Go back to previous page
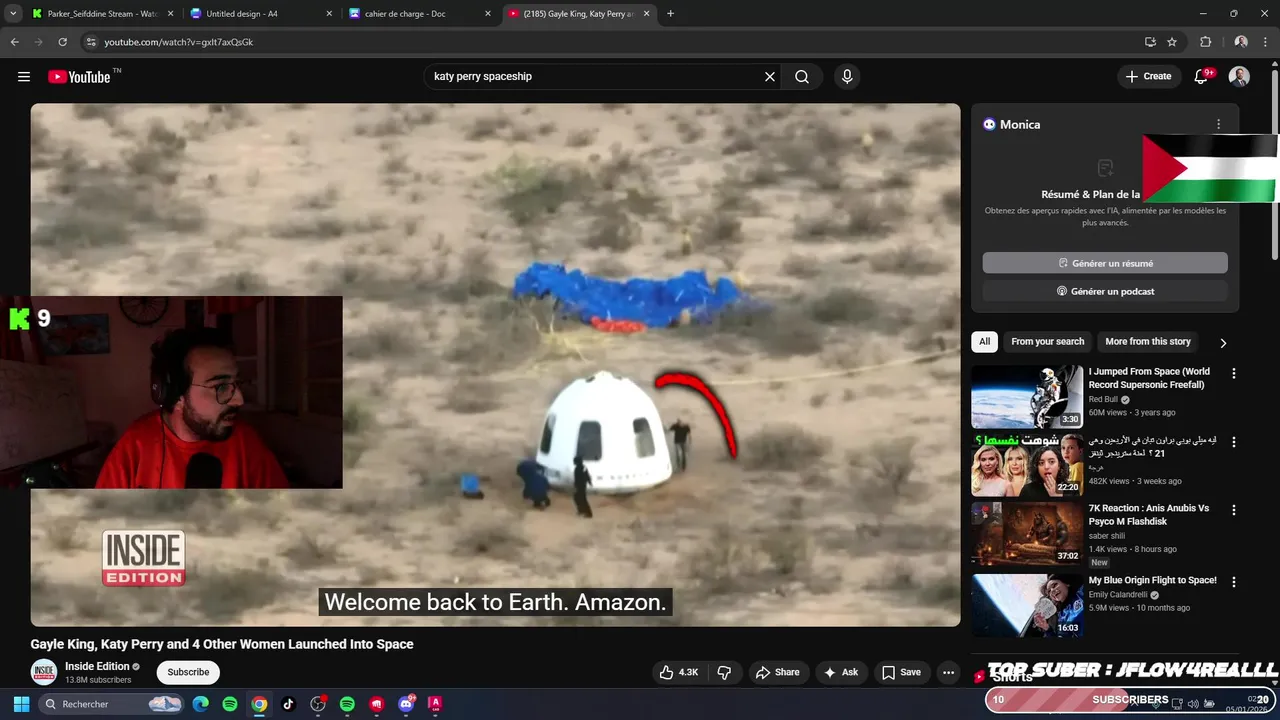 14,42
